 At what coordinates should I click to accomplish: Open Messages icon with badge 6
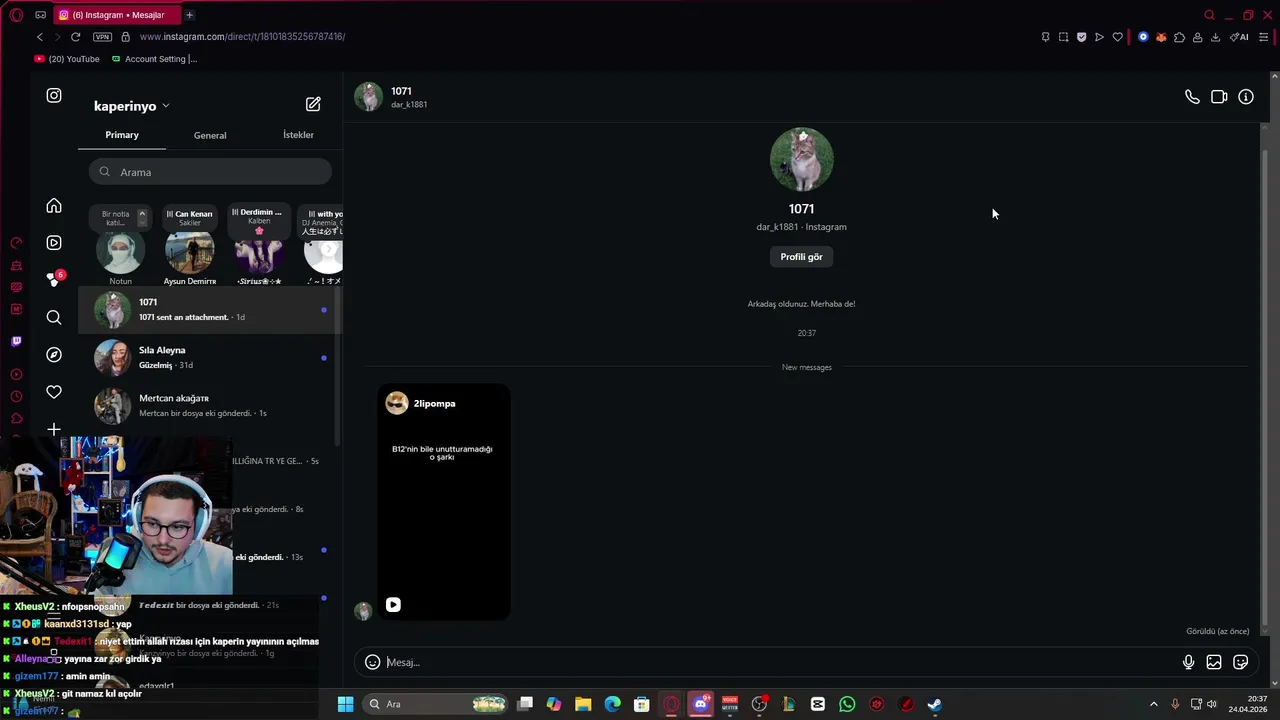[x=54, y=280]
